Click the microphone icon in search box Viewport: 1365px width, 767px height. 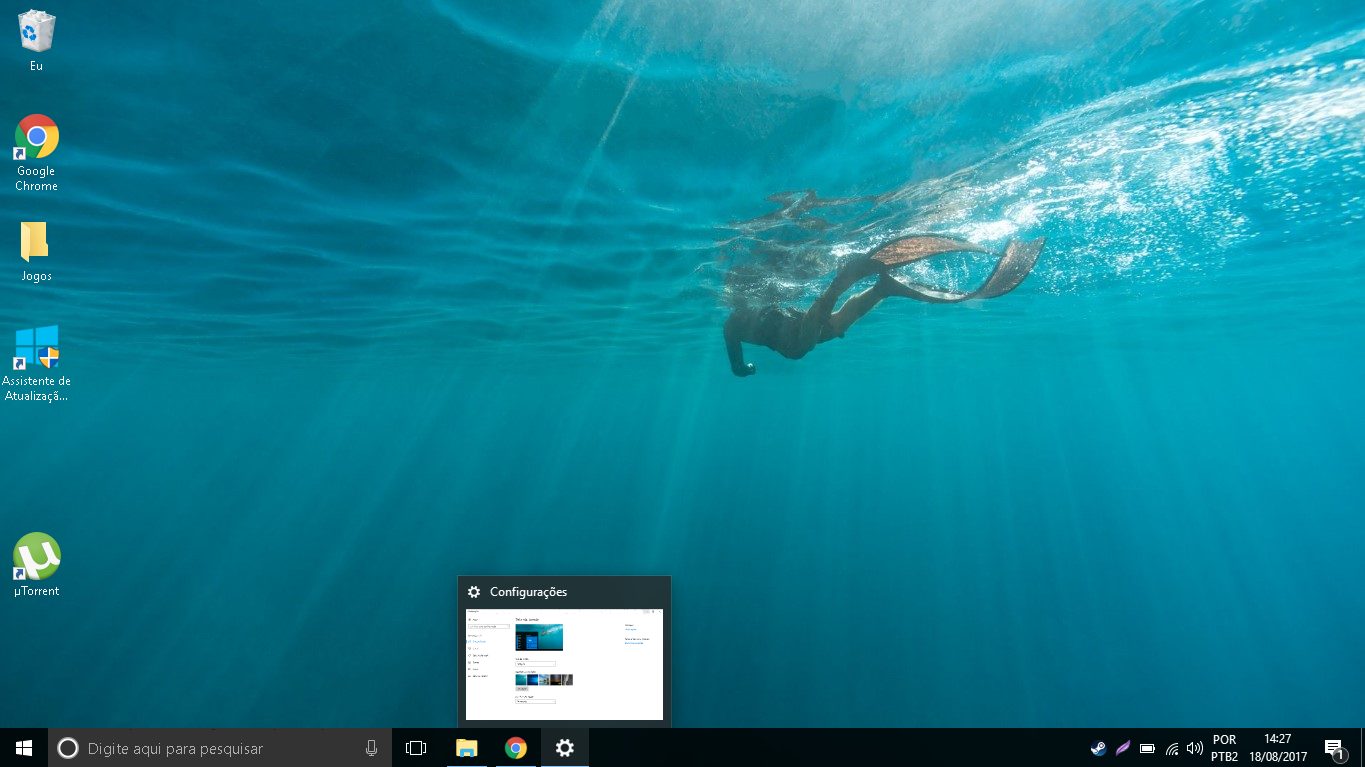click(x=371, y=748)
